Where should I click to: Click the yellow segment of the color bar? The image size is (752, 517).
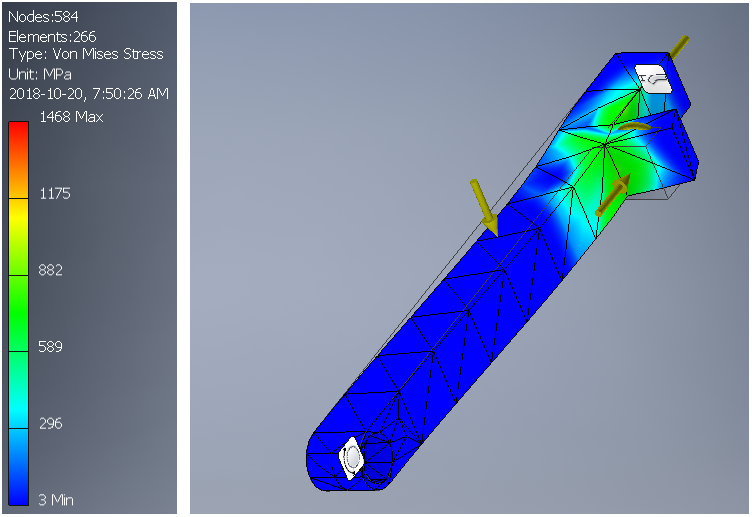click(x=19, y=236)
